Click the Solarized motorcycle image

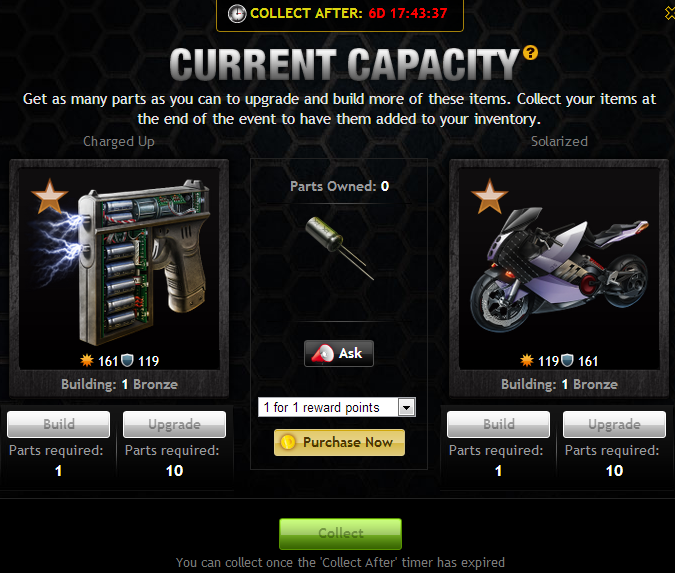point(559,269)
